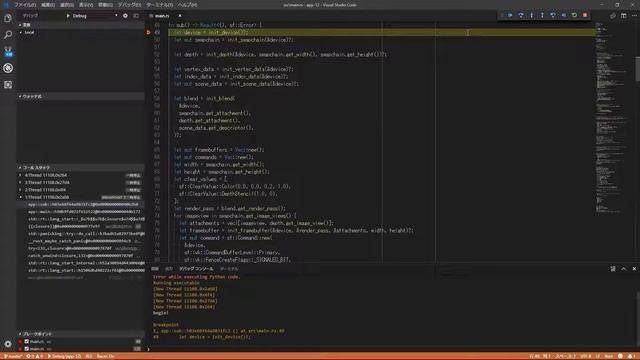Toggle the breakpoint at line 49 gutter
This screenshot has height=360, width=640.
click(x=148, y=32)
